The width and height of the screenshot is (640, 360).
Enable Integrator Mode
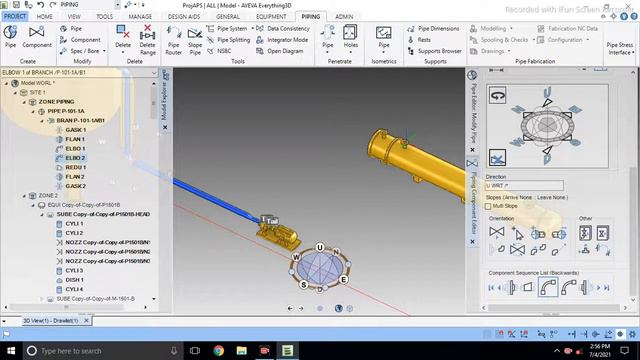point(282,40)
